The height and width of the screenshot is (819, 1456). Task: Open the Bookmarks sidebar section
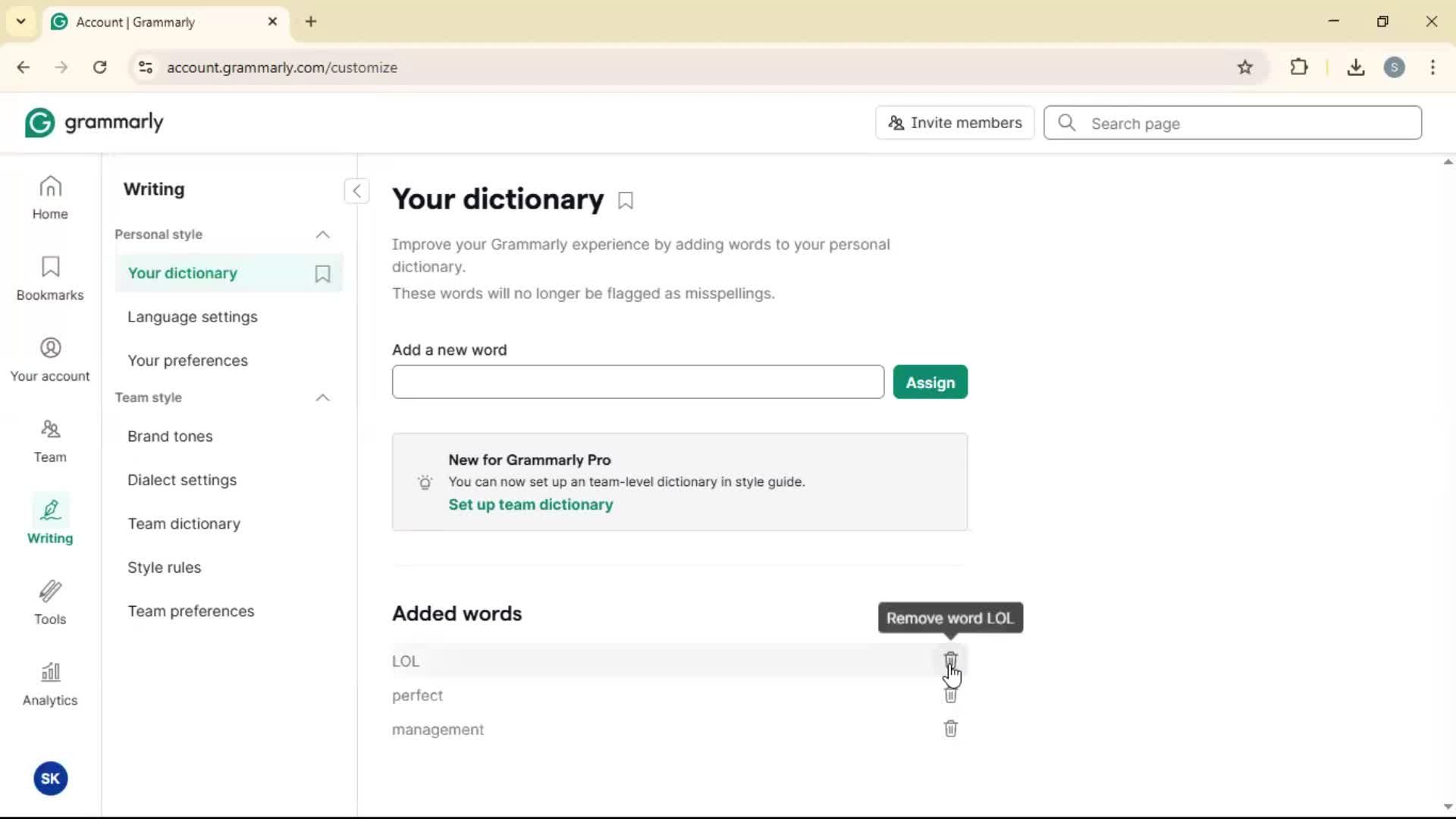click(x=50, y=278)
